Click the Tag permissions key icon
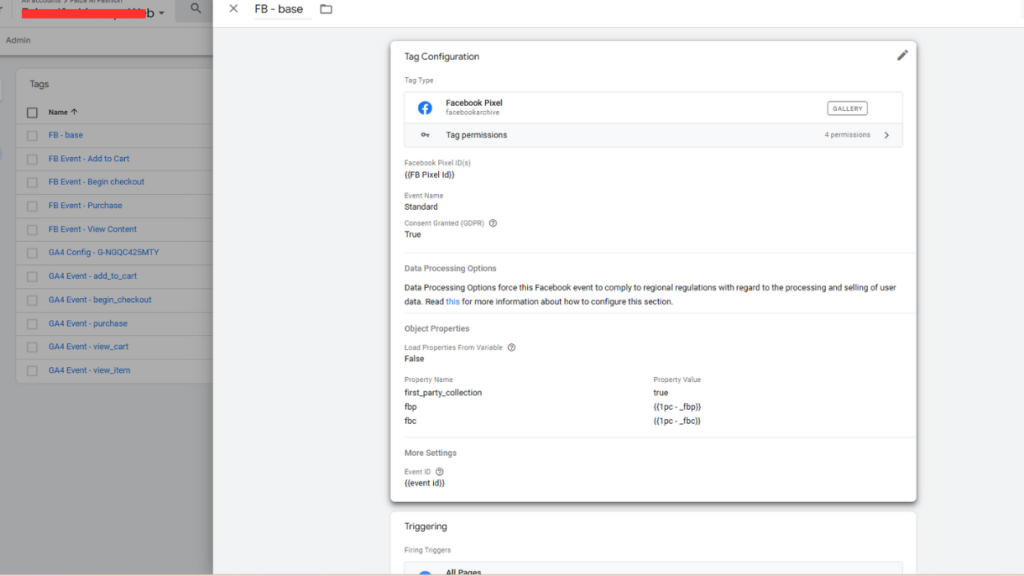 click(425, 135)
